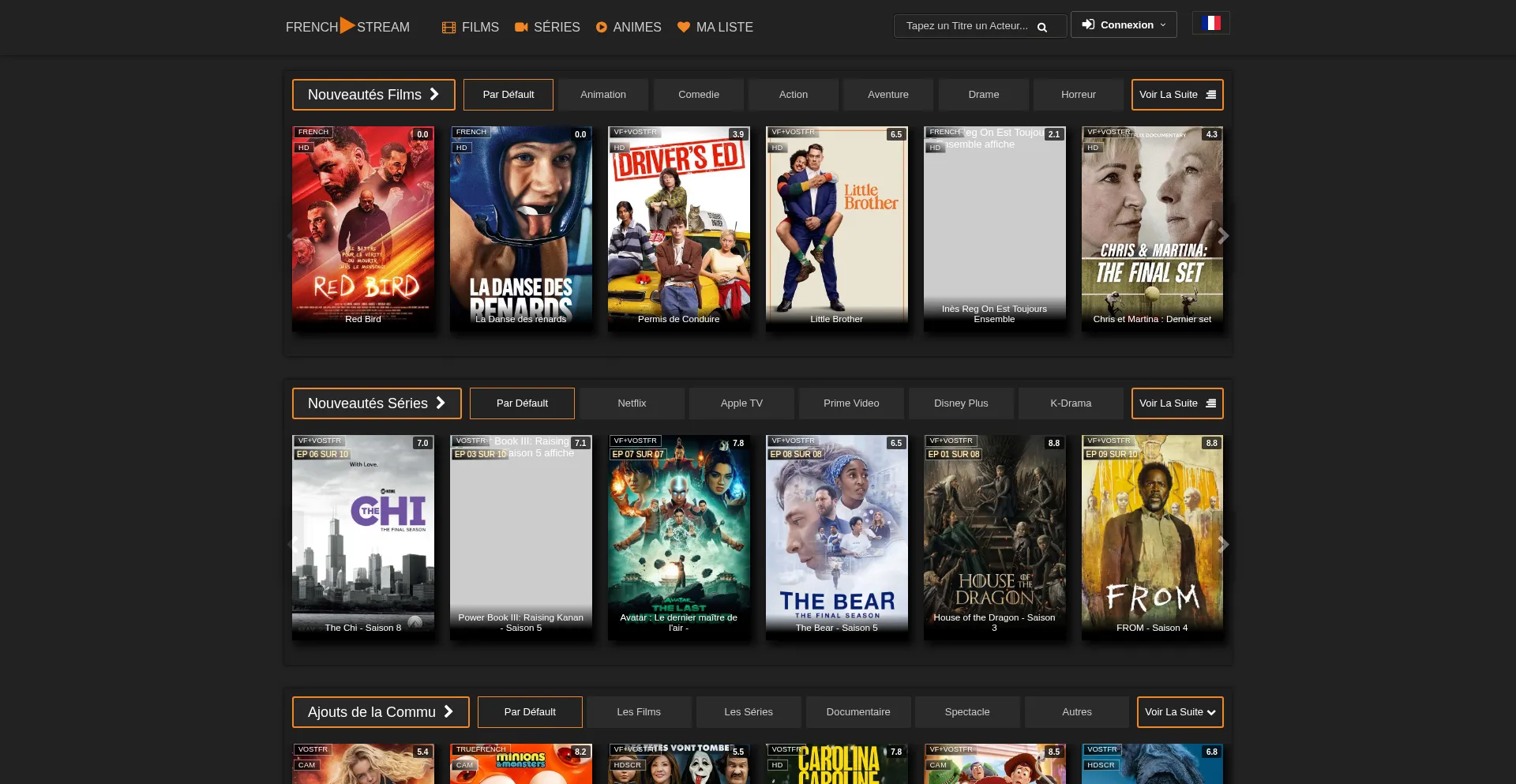
Task: Click the previous arrow on series carousel
Action: 292,544
